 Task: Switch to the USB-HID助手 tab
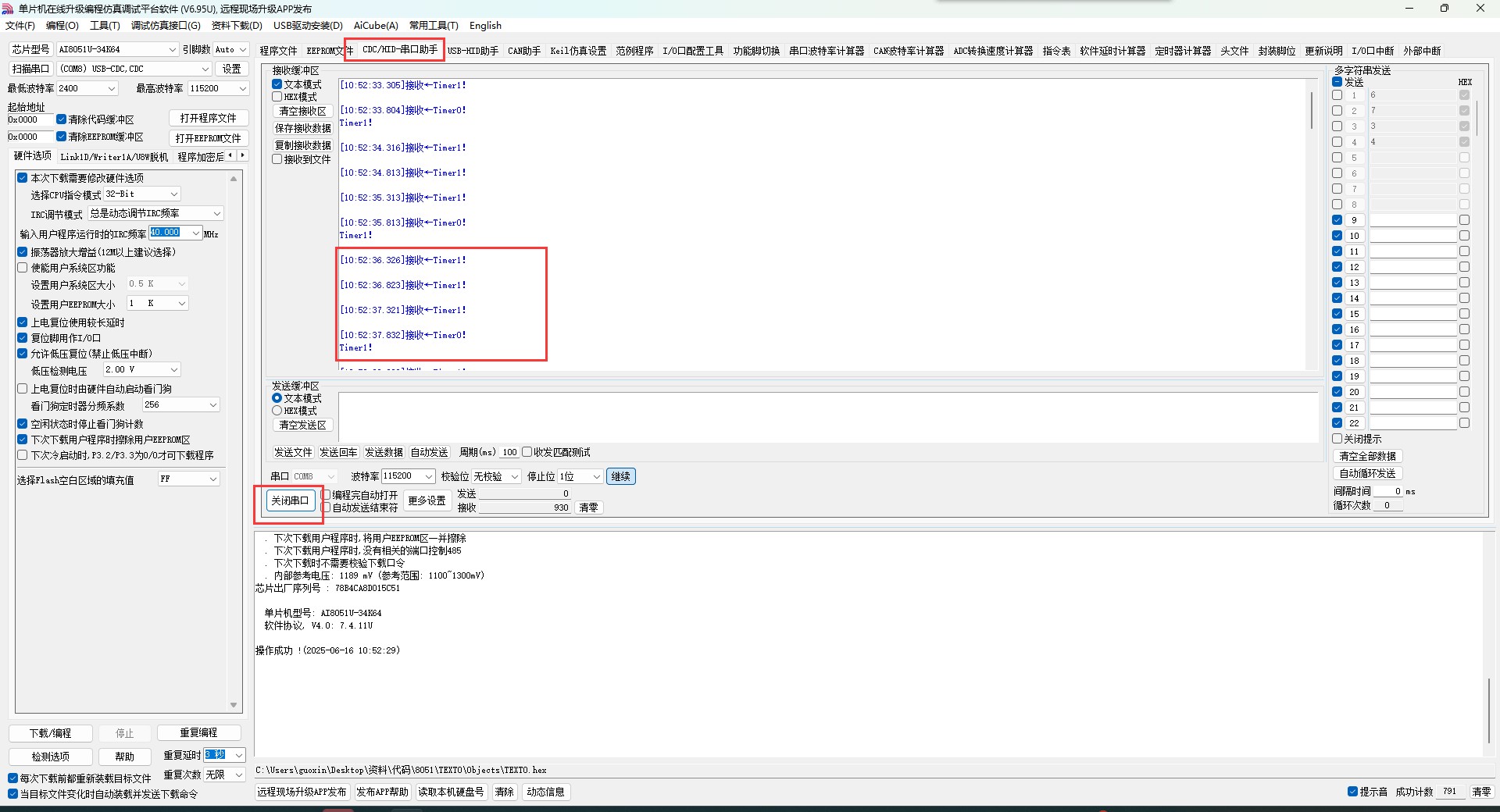pos(473,51)
